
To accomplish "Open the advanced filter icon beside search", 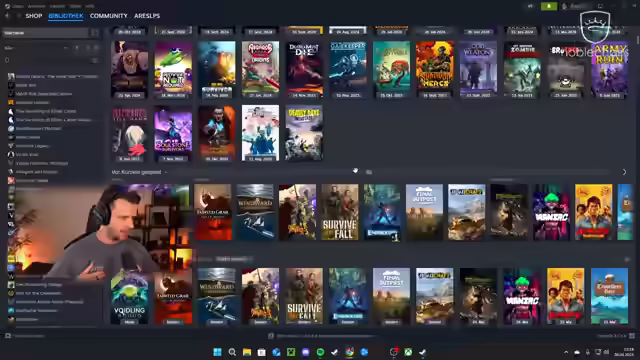I will [95, 60].
